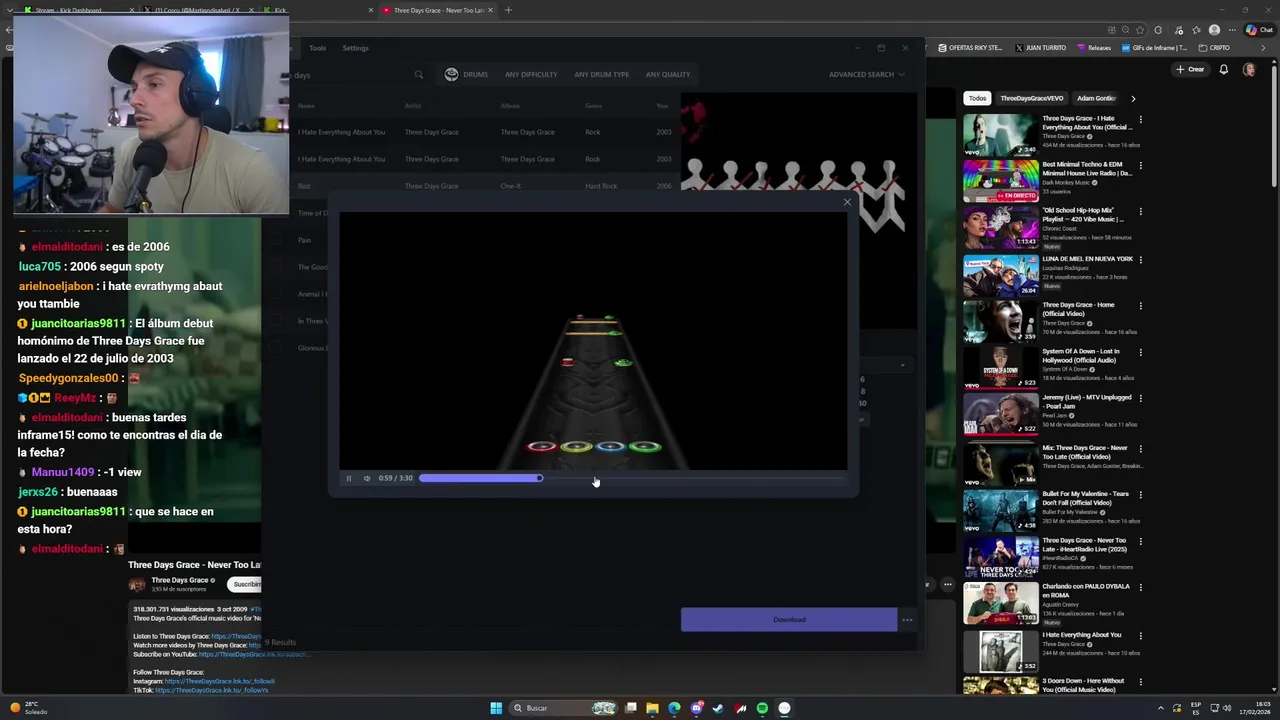Open Microsoft Edge from the taskbar
Screen dimensions: 1280x720
(x=674, y=708)
